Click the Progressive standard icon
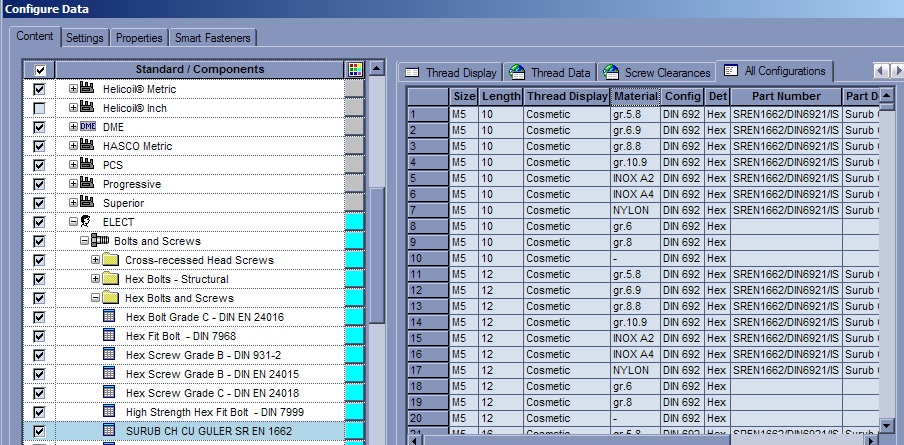 click(87, 184)
